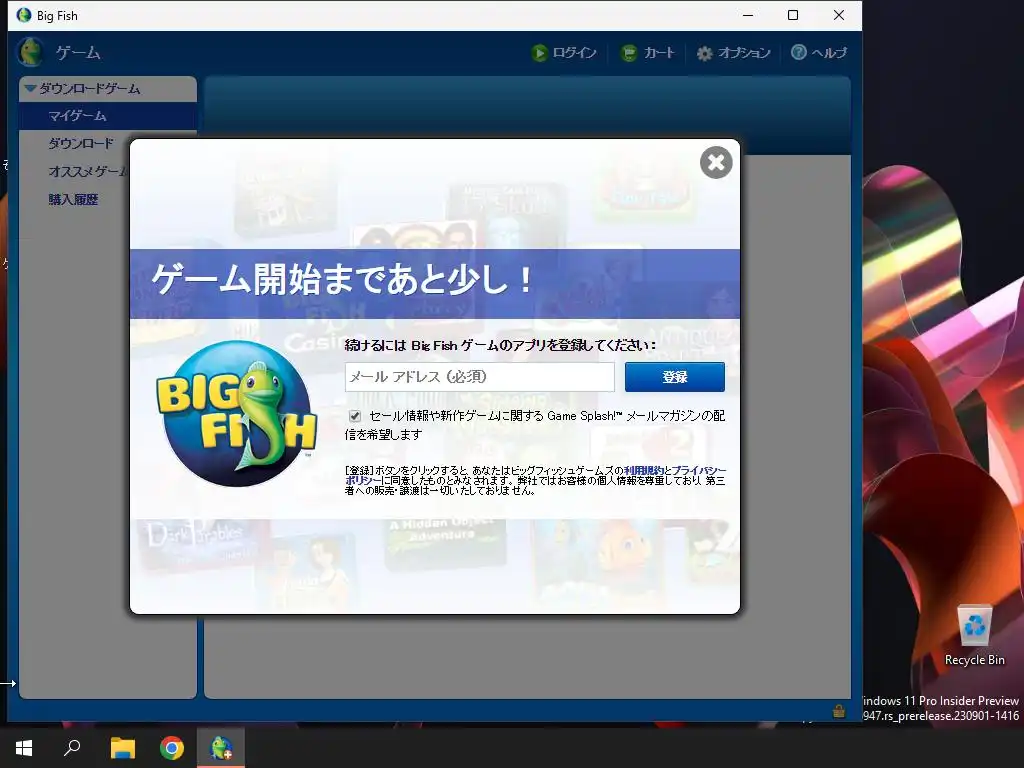Click the Big Fish logo in dialog
This screenshot has width=1024, height=768.
click(236, 413)
